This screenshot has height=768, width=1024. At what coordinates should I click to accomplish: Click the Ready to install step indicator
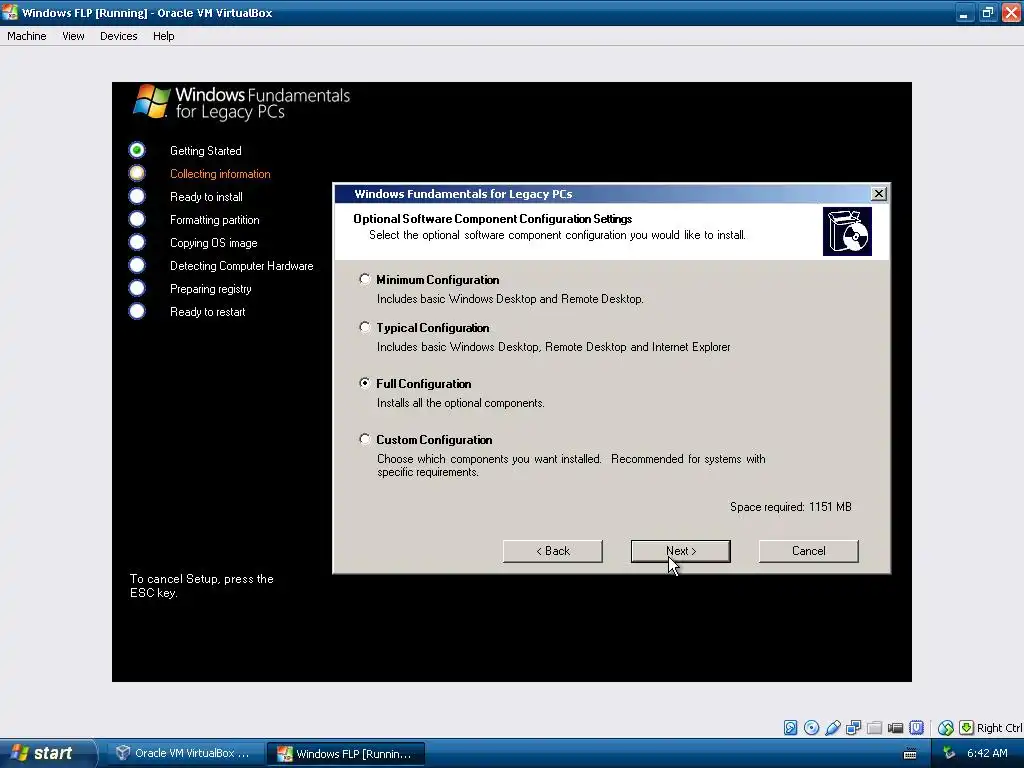pyautogui.click(x=136, y=196)
